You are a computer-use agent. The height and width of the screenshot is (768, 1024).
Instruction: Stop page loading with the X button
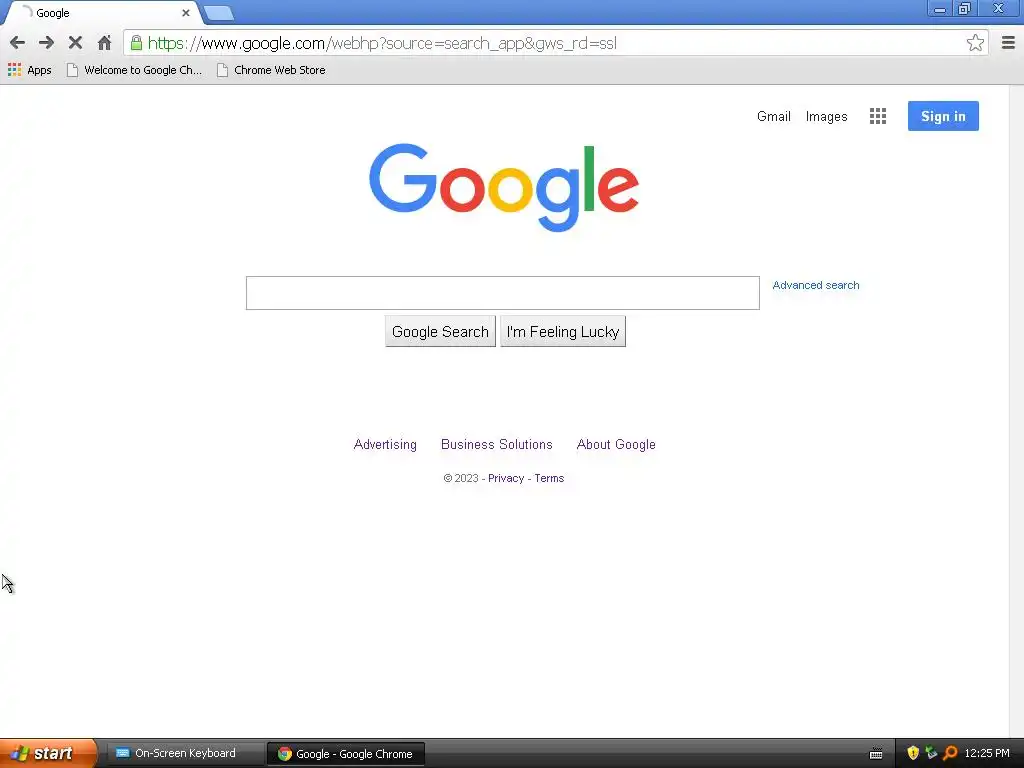click(x=75, y=43)
